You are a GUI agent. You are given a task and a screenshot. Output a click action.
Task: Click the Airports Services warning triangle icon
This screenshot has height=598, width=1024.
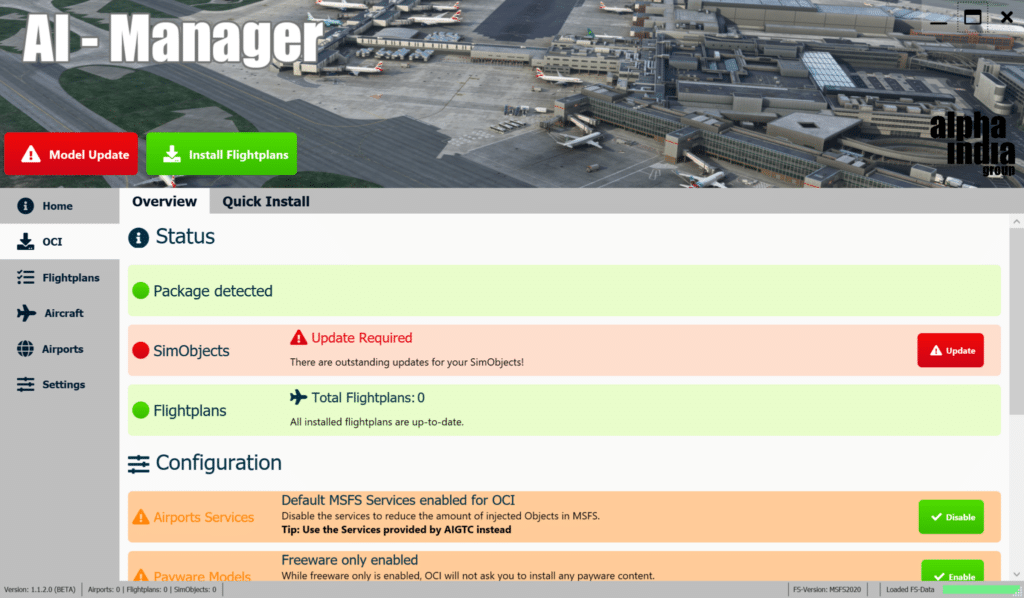click(x=141, y=518)
